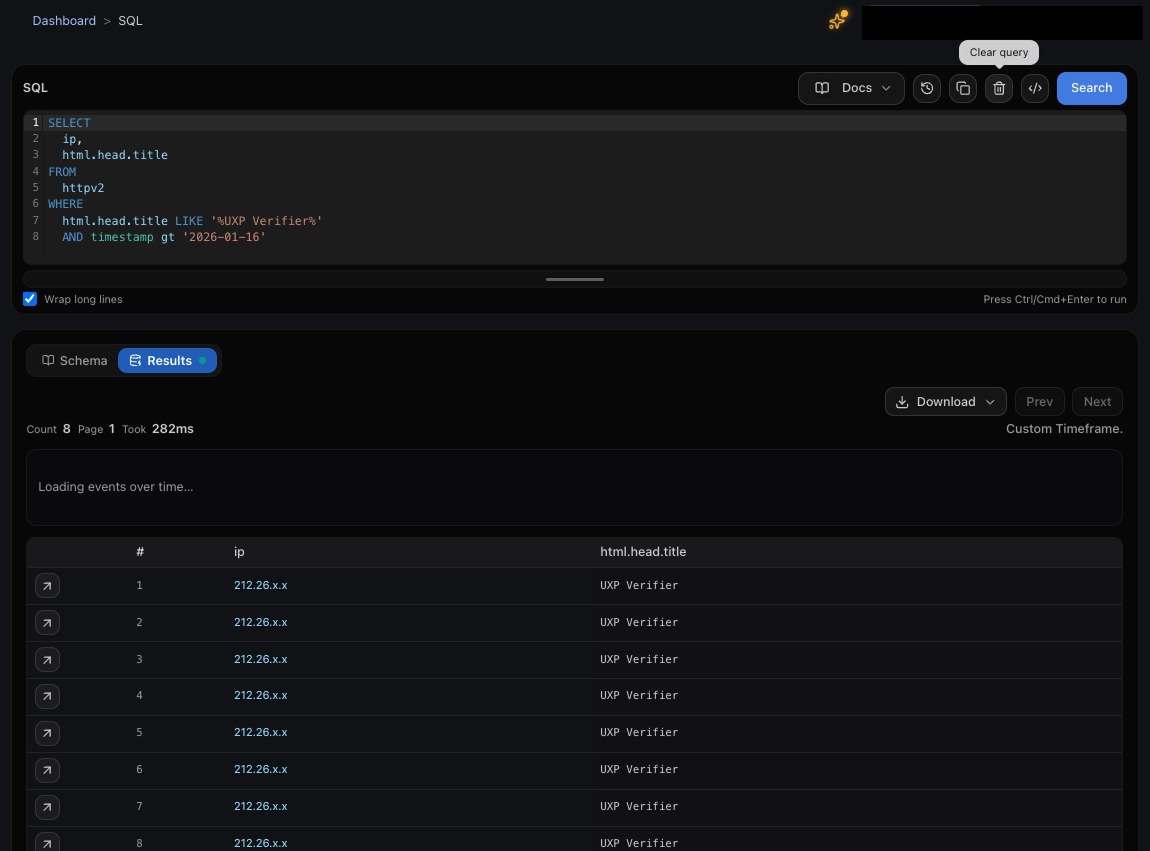Image resolution: width=1150 pixels, height=851 pixels.
Task: Open IP link in row 8
Action: click(x=260, y=844)
